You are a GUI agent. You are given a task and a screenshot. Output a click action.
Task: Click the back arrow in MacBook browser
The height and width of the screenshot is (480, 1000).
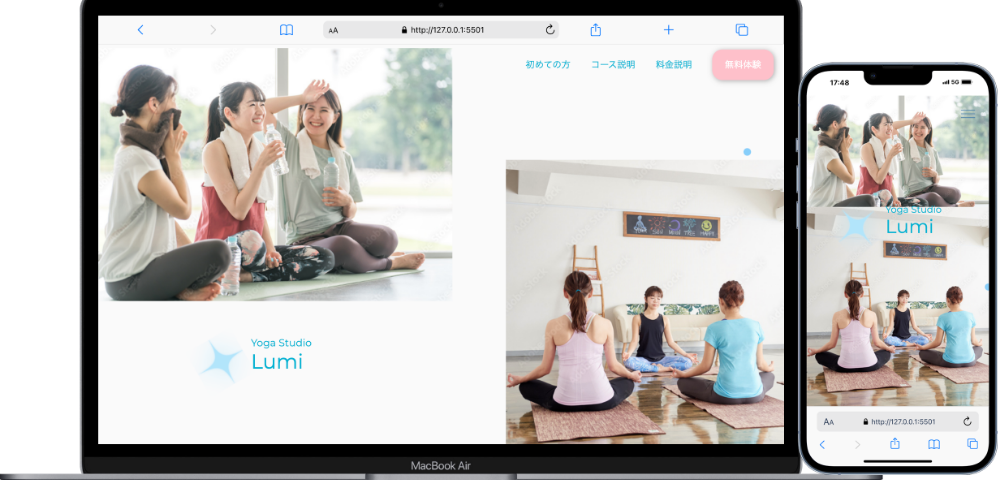click(140, 30)
